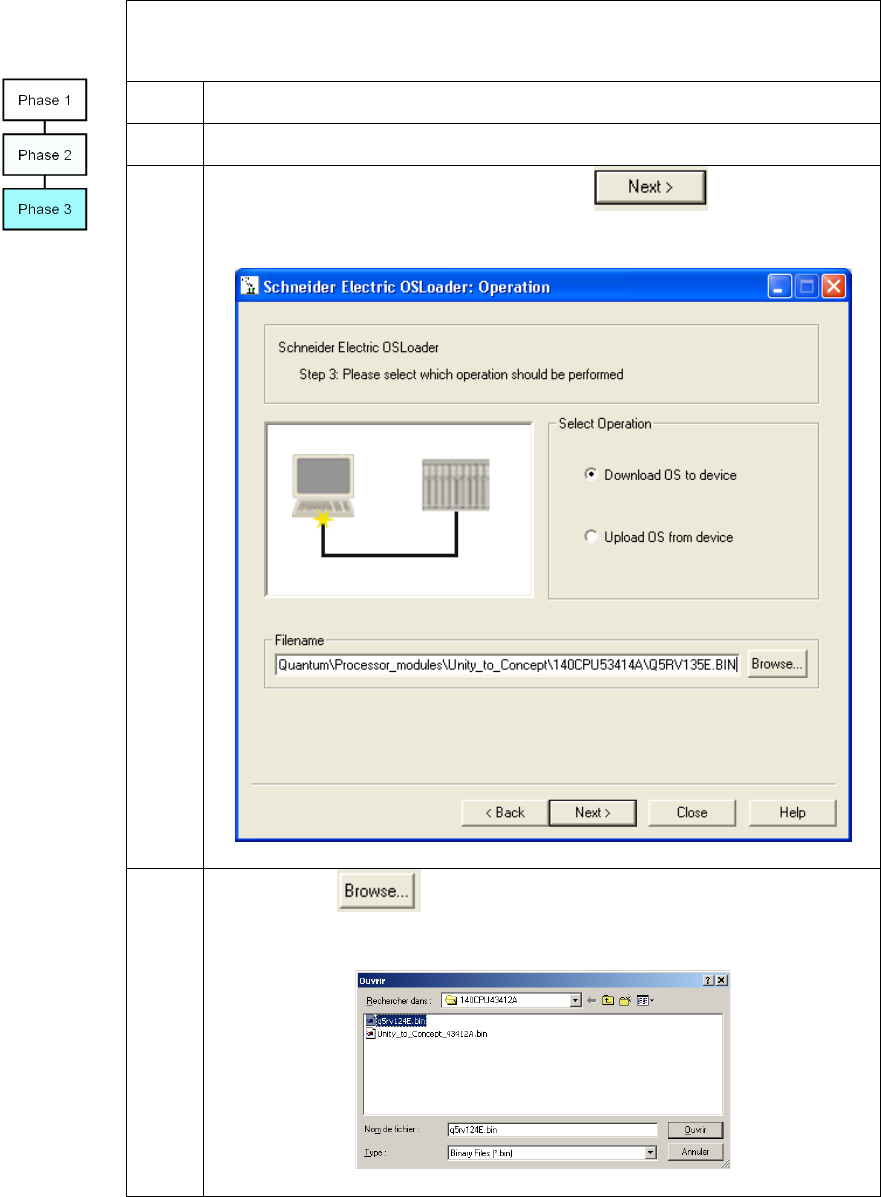The height and width of the screenshot is (1197, 881).
Task: Select Unity_to_Concept_43412A.bin file
Action: [x=427, y=1034]
